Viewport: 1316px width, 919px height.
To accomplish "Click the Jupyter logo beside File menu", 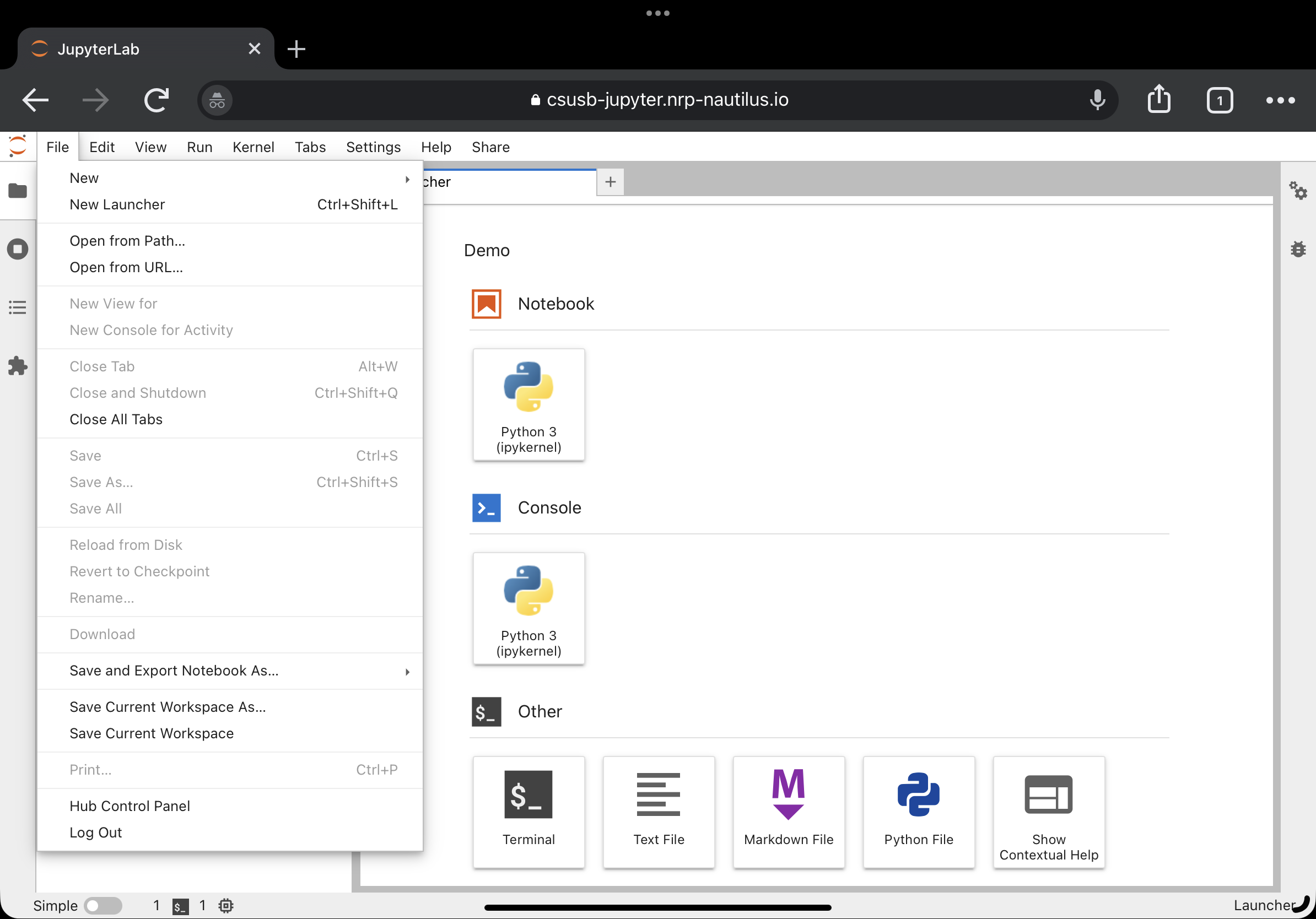I will pyautogui.click(x=18, y=147).
